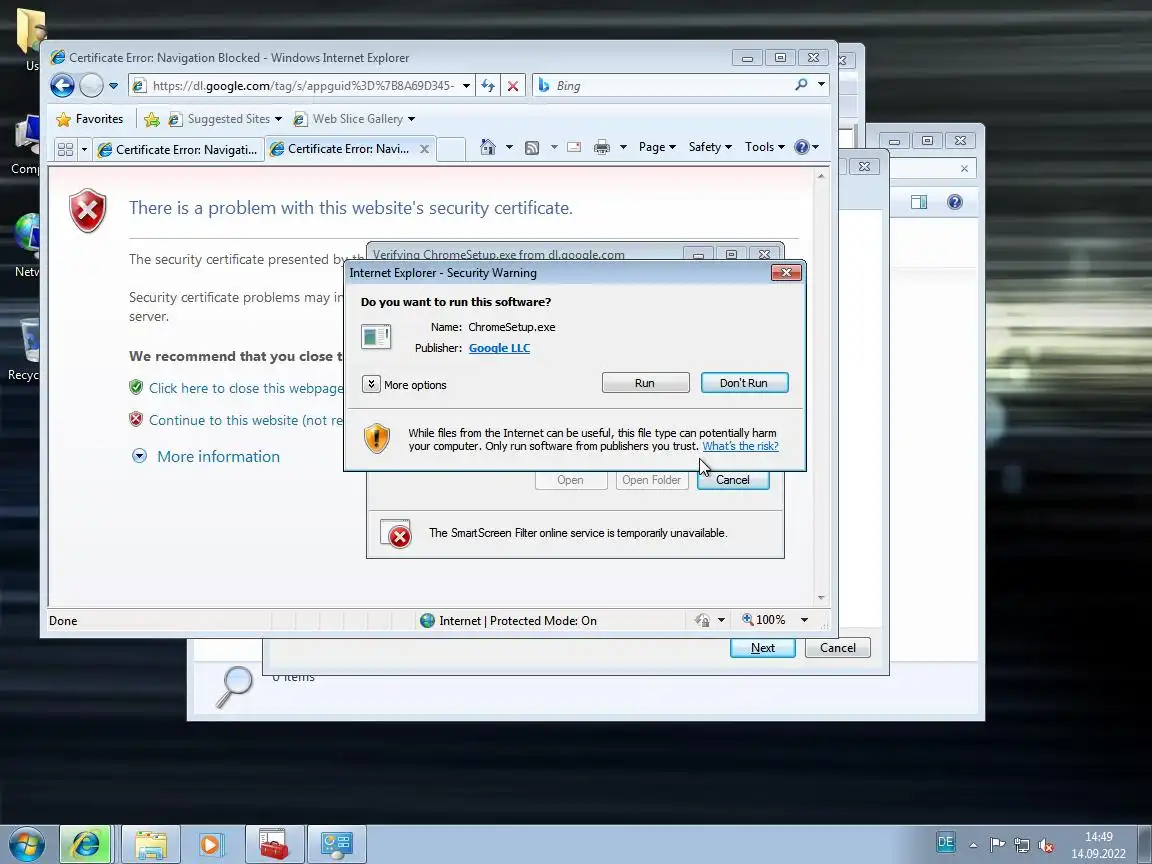This screenshot has height=864, width=1152.
Task: Click 'Continue to this website' link
Action: (x=246, y=420)
